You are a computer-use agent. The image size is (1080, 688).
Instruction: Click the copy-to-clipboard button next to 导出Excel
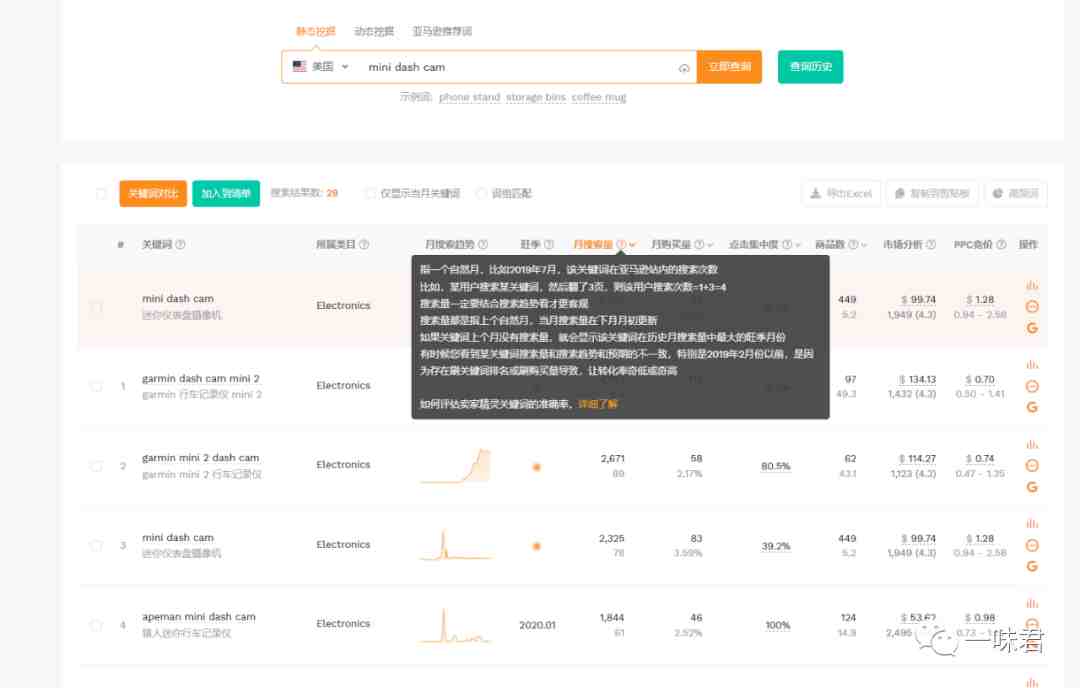pyautogui.click(x=933, y=194)
